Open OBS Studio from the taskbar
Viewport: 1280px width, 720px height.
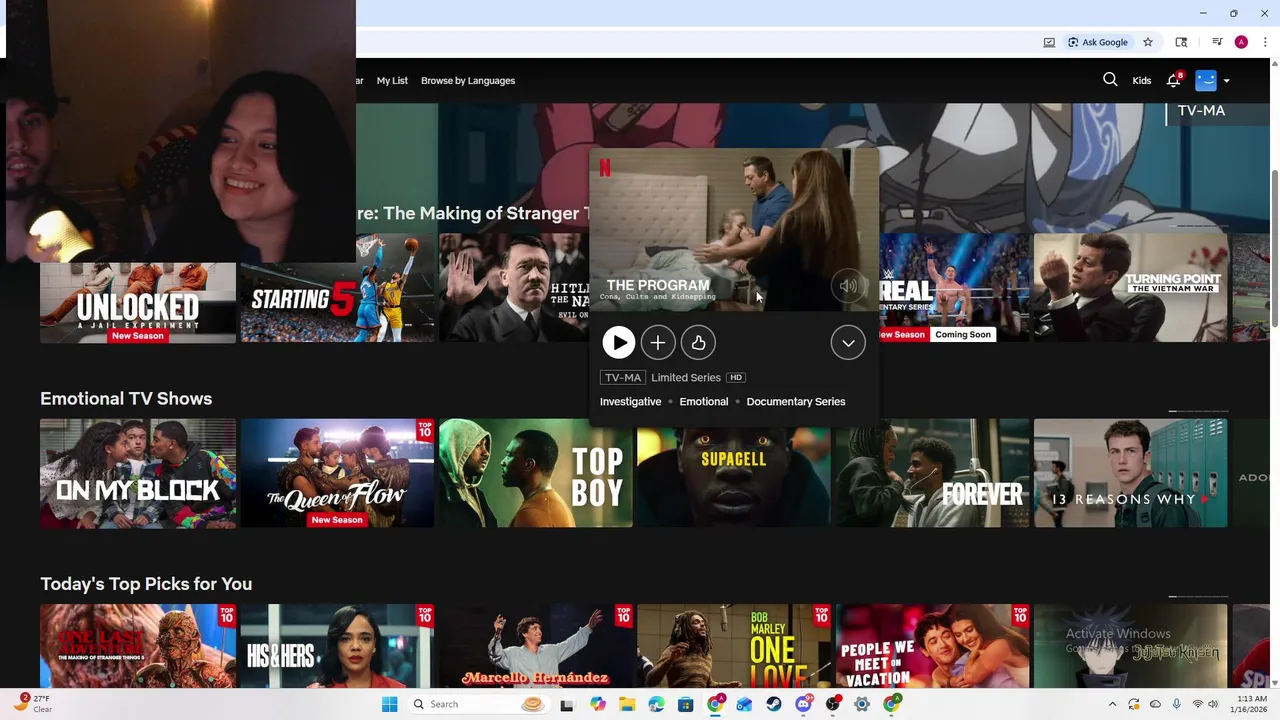click(832, 704)
